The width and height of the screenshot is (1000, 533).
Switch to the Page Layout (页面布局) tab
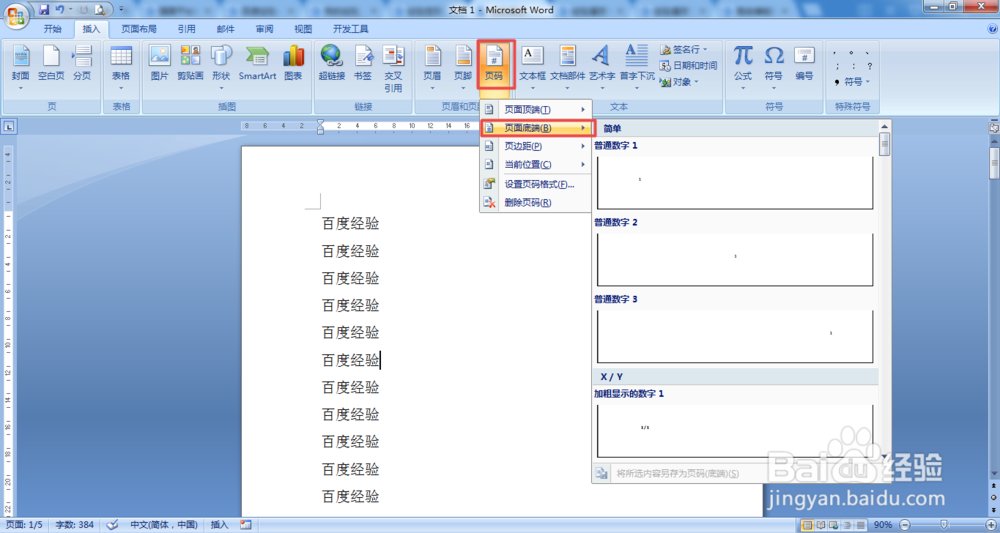139,29
